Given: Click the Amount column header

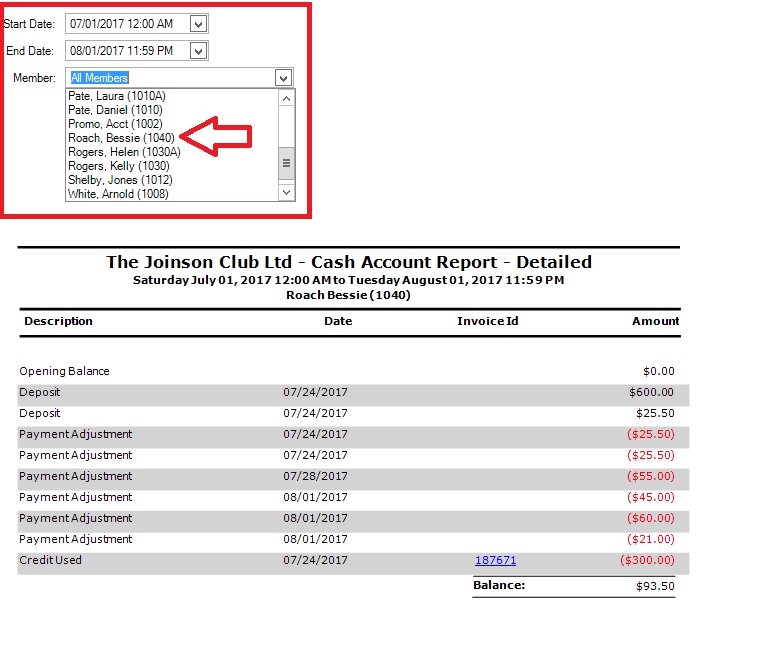Looking at the screenshot, I should point(655,321).
